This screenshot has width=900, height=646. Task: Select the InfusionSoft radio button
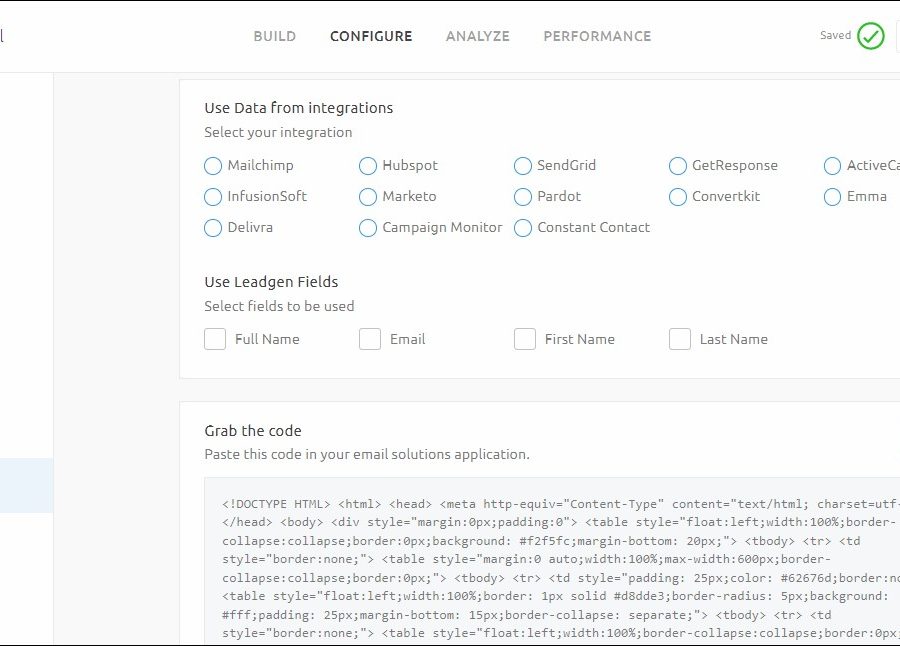[213, 197]
